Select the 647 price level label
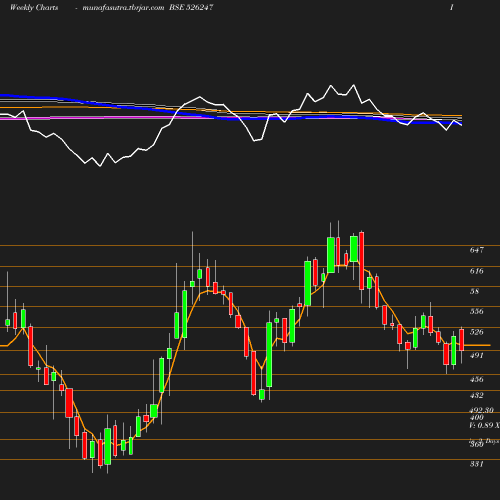 point(476,250)
